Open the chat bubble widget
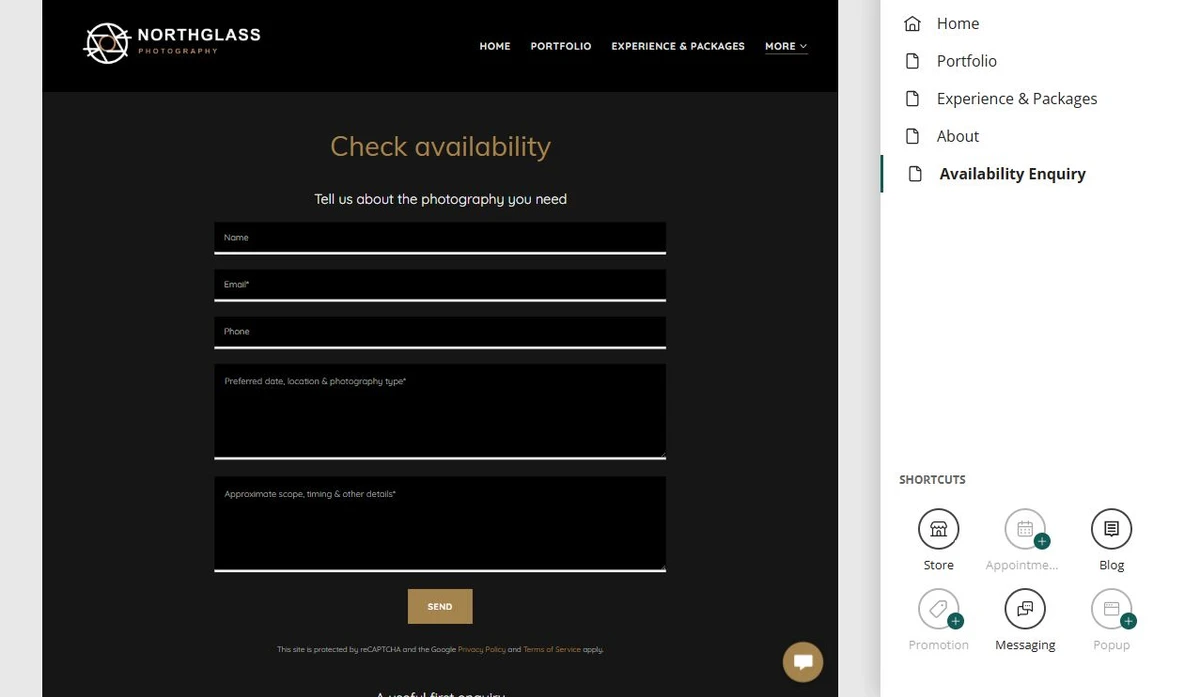Image resolution: width=1200 pixels, height=697 pixels. click(802, 662)
